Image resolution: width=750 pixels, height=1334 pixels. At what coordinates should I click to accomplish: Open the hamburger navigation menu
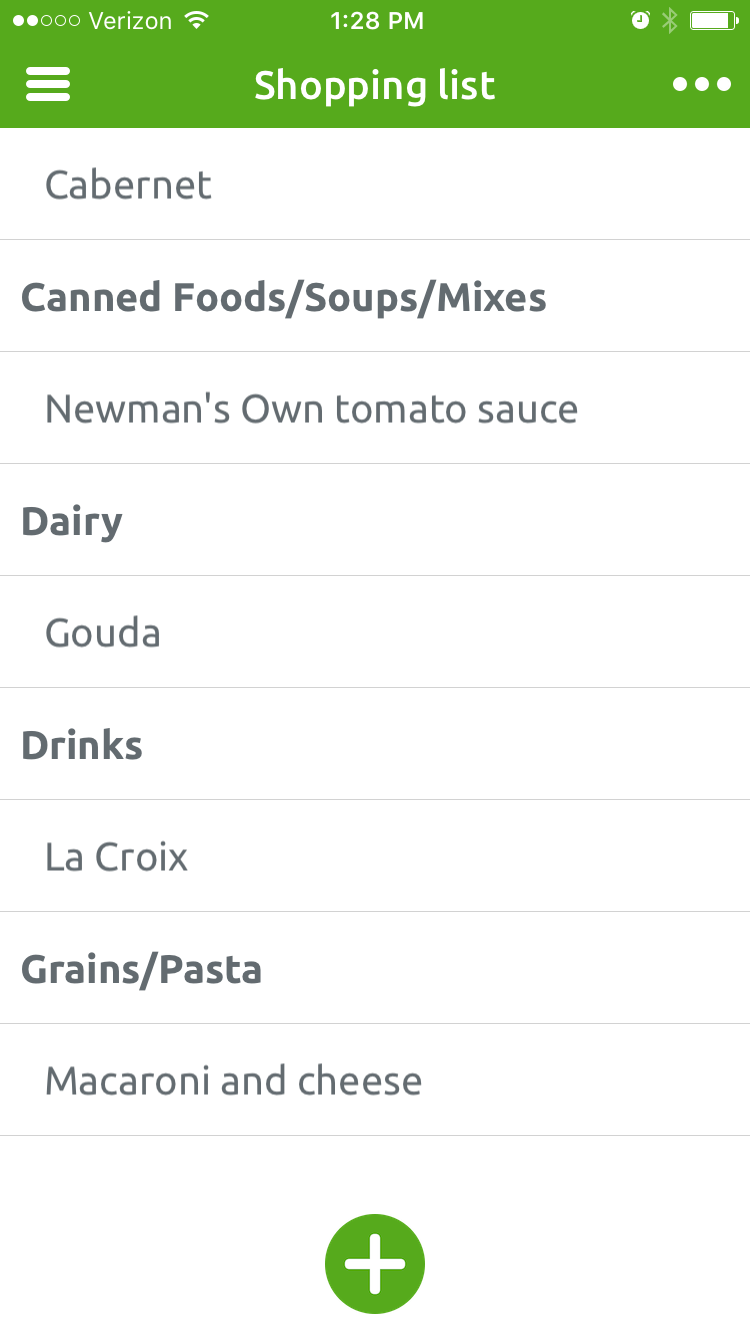tap(48, 84)
